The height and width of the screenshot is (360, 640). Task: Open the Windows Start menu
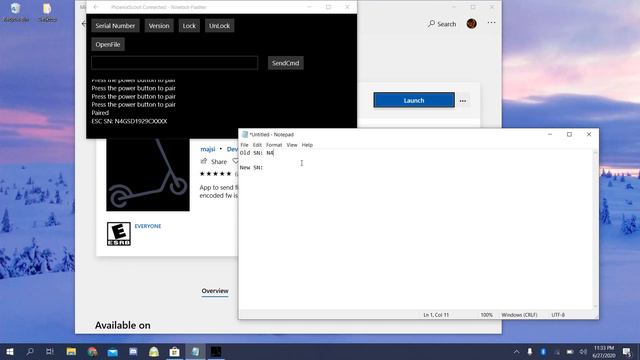[x=10, y=351]
